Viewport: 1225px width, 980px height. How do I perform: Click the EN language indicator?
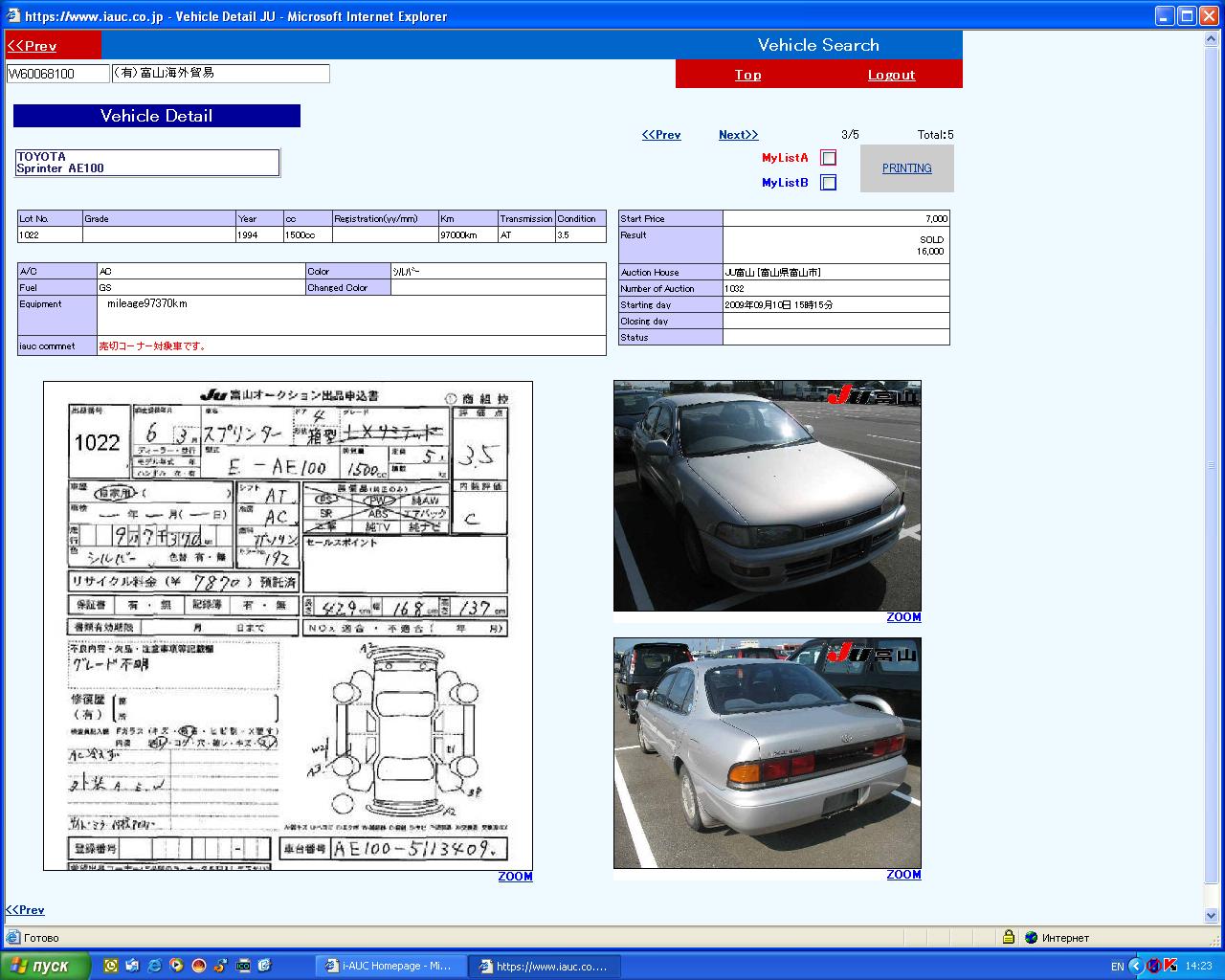1117,967
